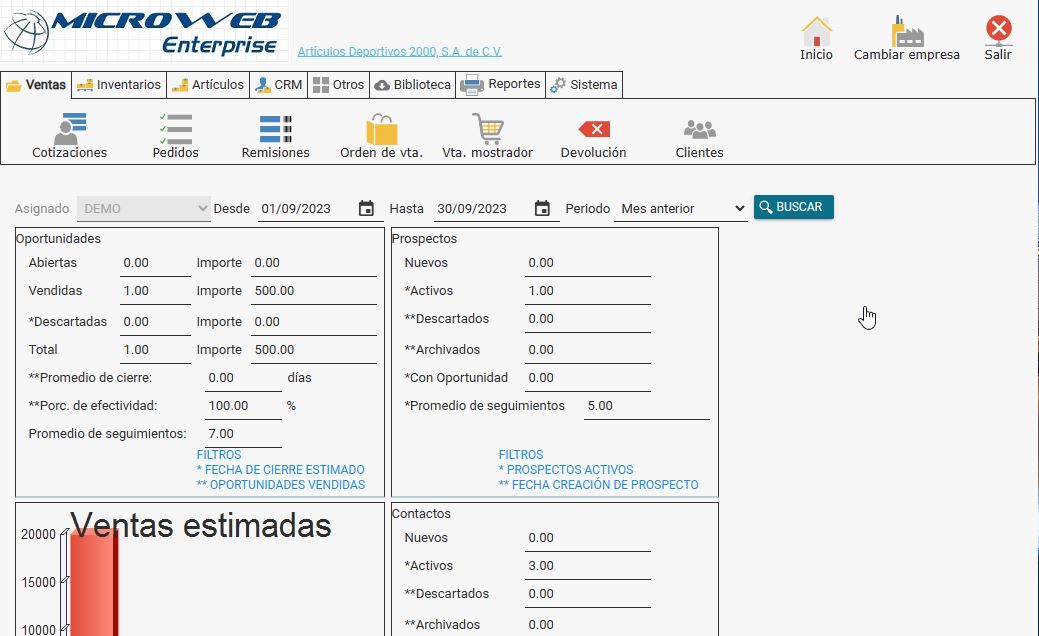
Task: Open Vta. mostrador cart icon
Action: pos(487,130)
